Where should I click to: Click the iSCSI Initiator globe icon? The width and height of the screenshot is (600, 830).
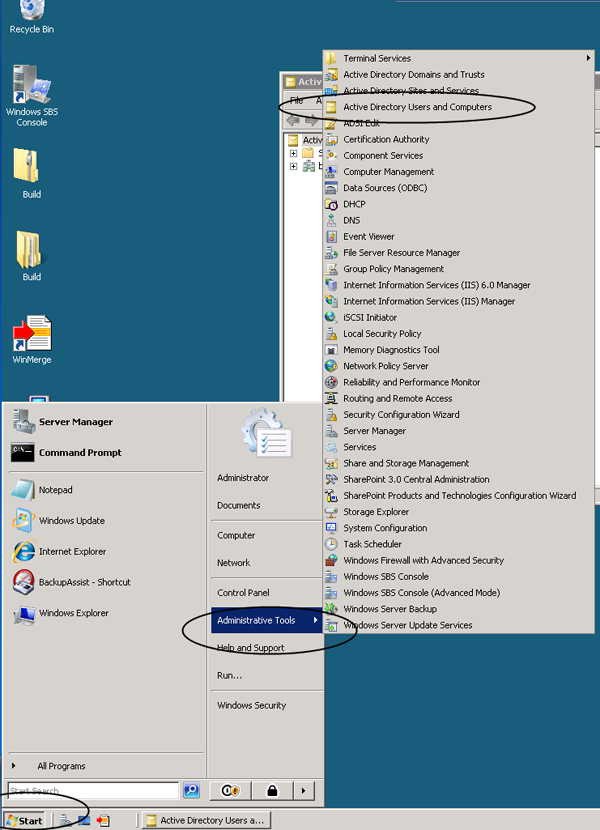pos(331,318)
